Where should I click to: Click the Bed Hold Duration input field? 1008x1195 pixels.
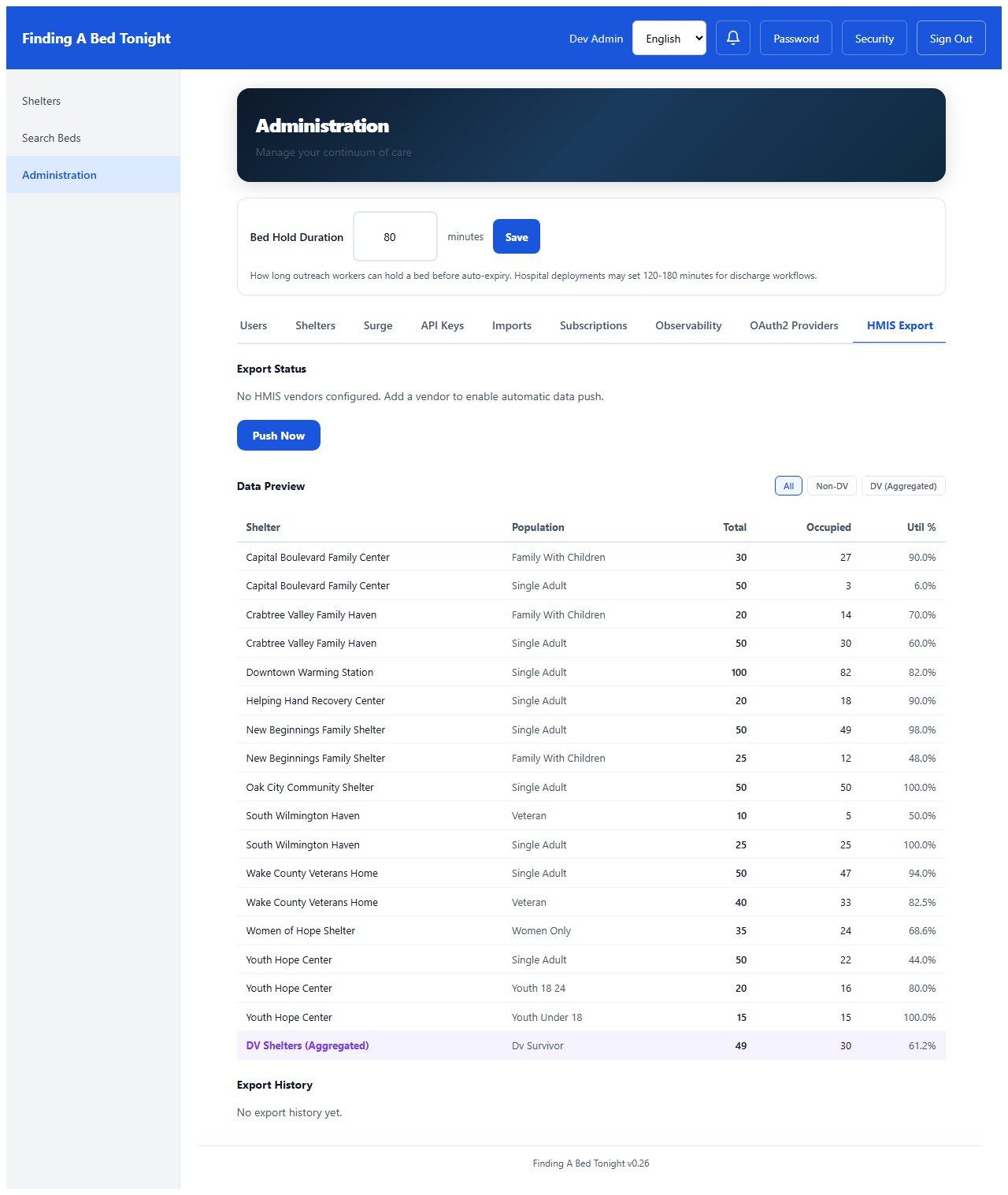pyautogui.click(x=395, y=236)
